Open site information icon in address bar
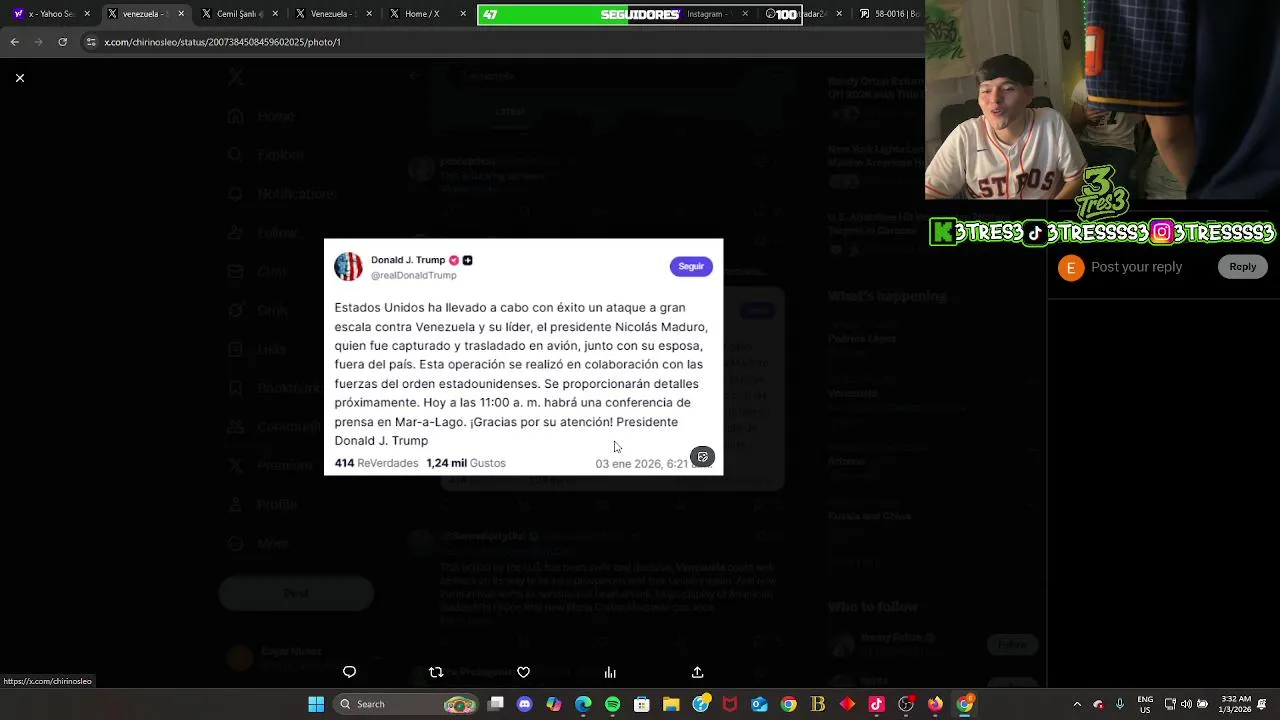This screenshot has width=1280, height=720. tap(91, 42)
